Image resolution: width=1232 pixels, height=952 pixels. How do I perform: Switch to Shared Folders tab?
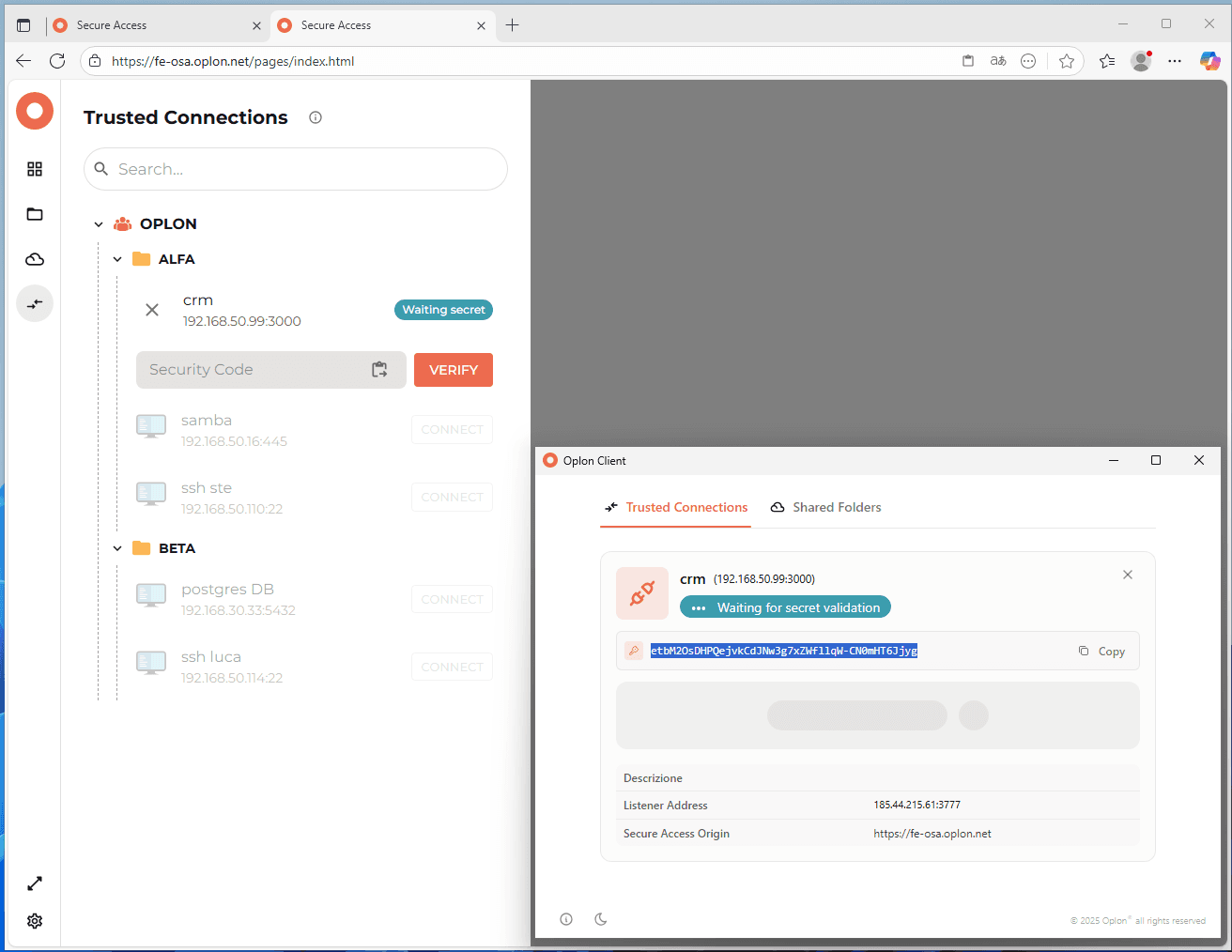pos(826,507)
